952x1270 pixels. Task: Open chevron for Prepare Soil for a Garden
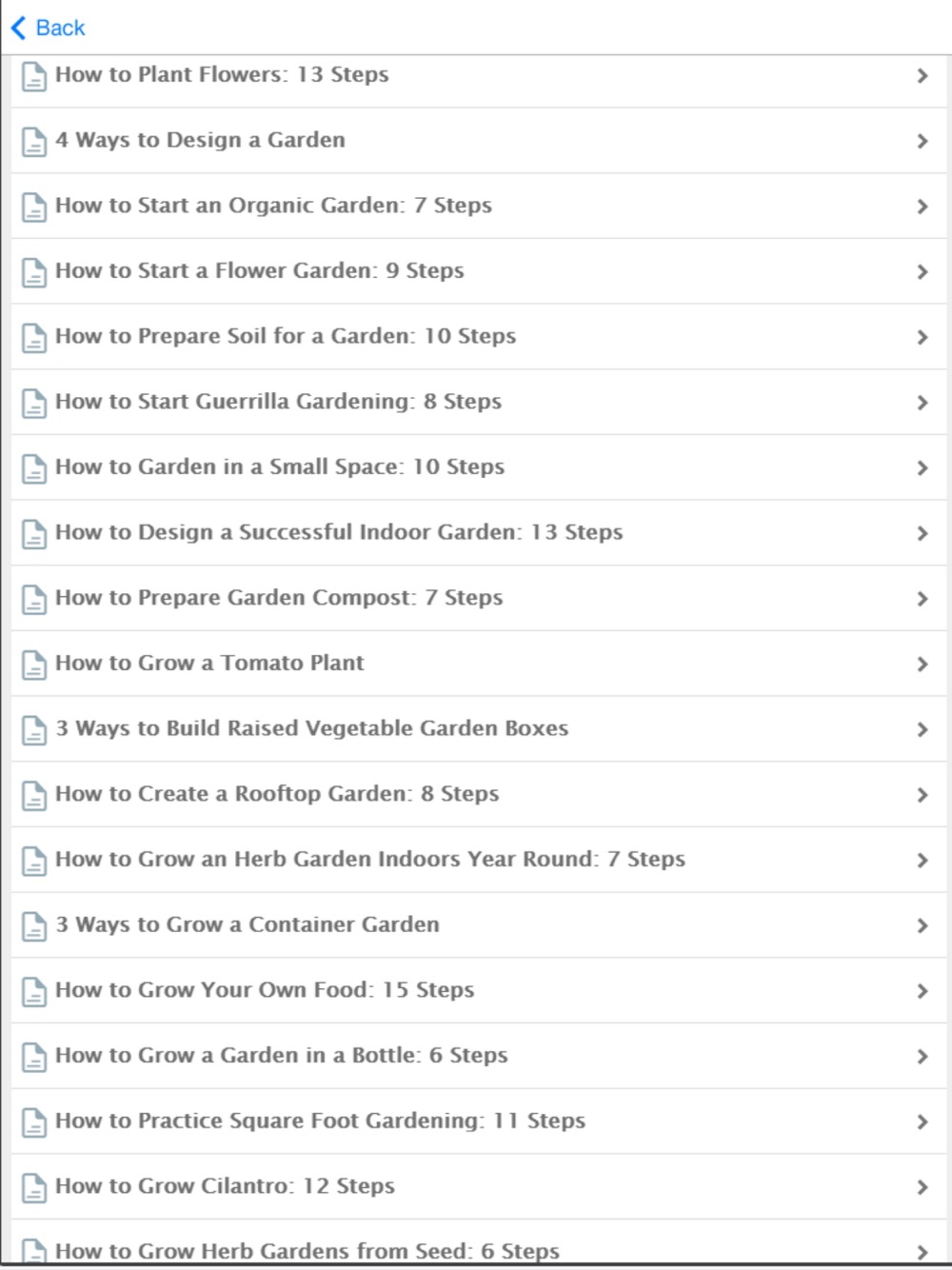tap(922, 337)
